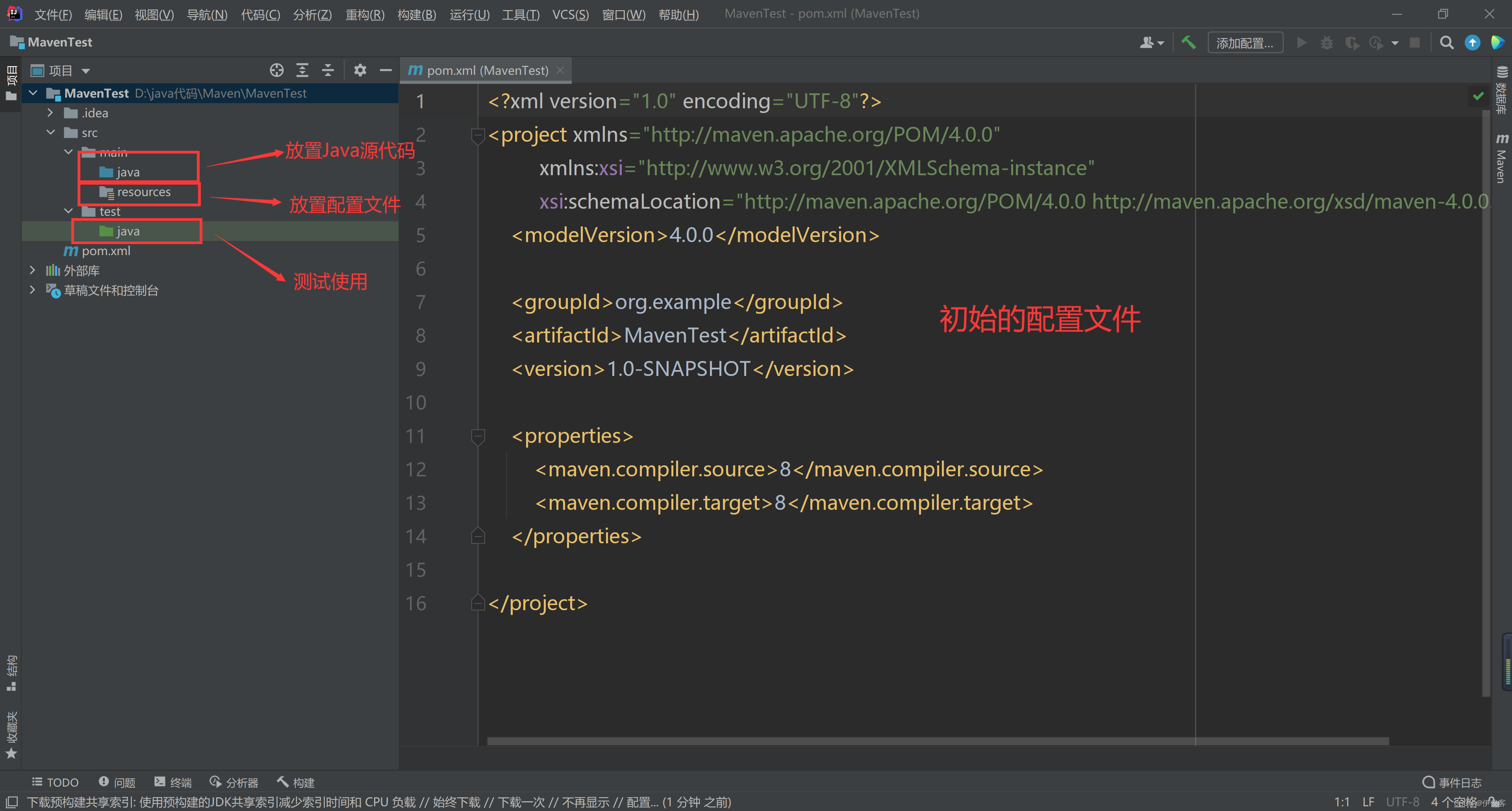The image size is (1512, 811).
Task: Expand 草稿文件和控制台 node
Action: [33, 290]
